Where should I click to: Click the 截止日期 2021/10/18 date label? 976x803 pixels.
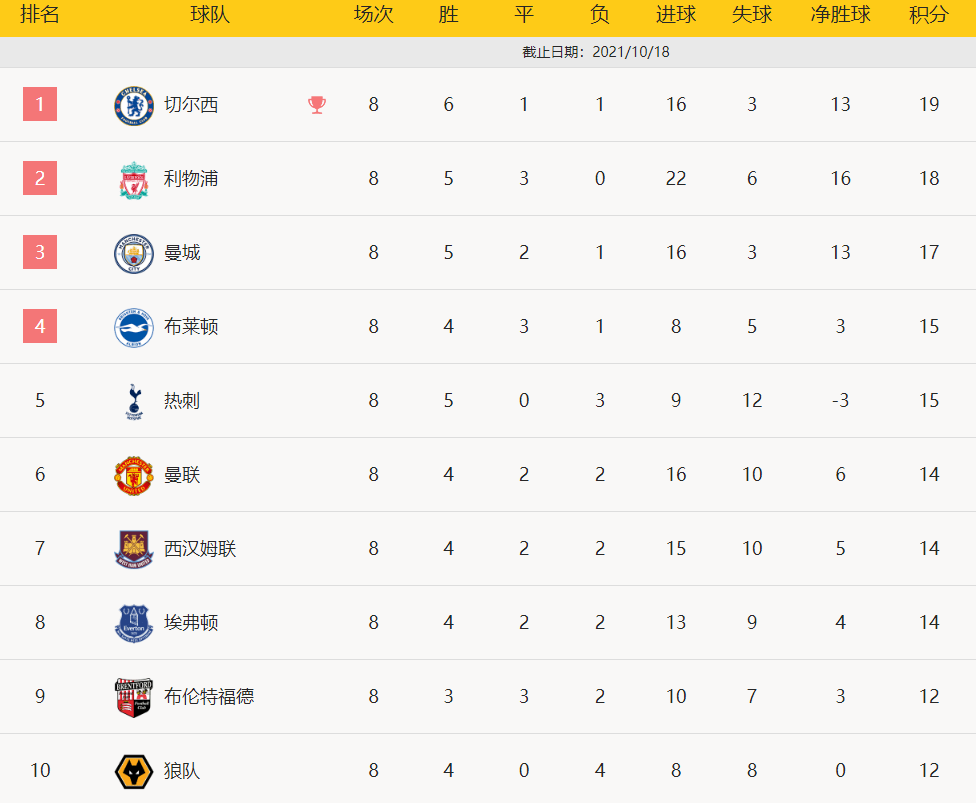click(x=596, y=52)
